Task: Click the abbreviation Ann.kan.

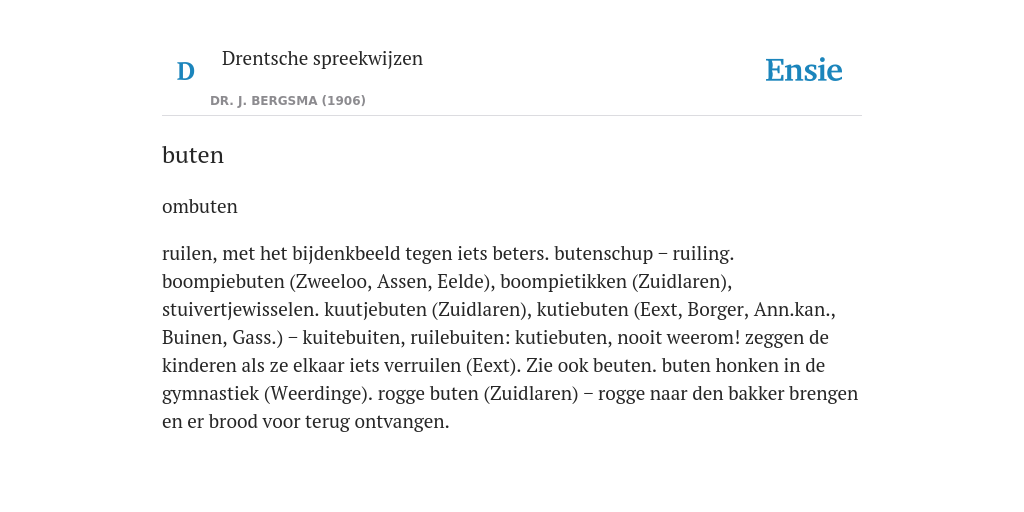Action: pos(790,310)
